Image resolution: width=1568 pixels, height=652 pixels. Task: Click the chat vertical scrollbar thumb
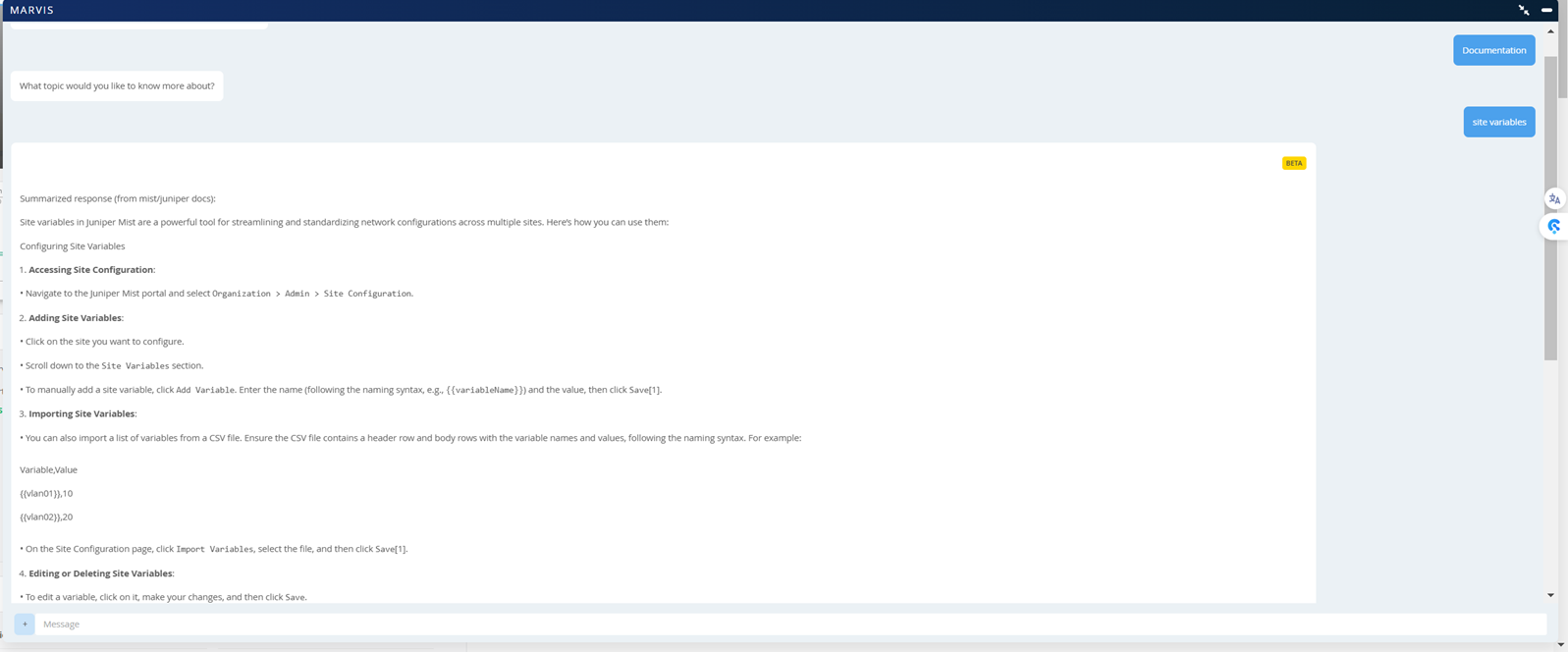[x=1550, y=206]
